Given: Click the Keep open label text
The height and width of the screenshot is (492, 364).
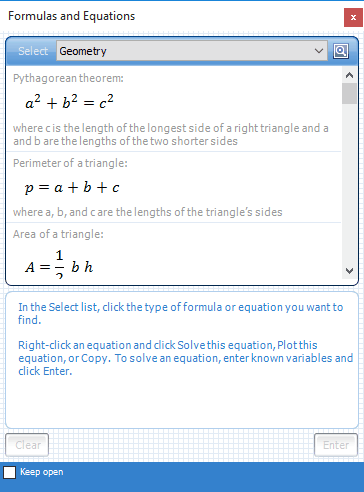Looking at the screenshot, I should pos(42,472).
